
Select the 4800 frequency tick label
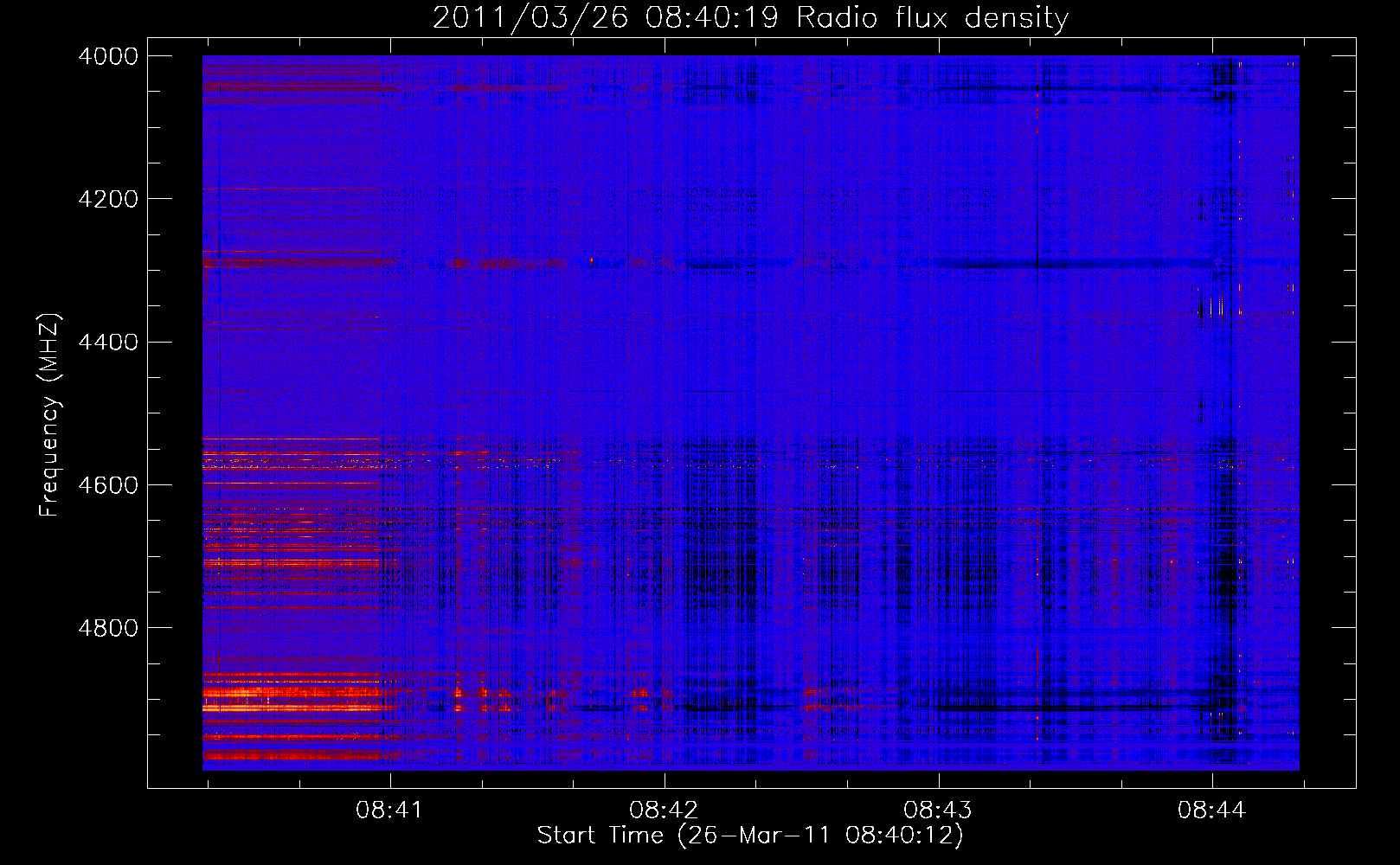[x=108, y=628]
